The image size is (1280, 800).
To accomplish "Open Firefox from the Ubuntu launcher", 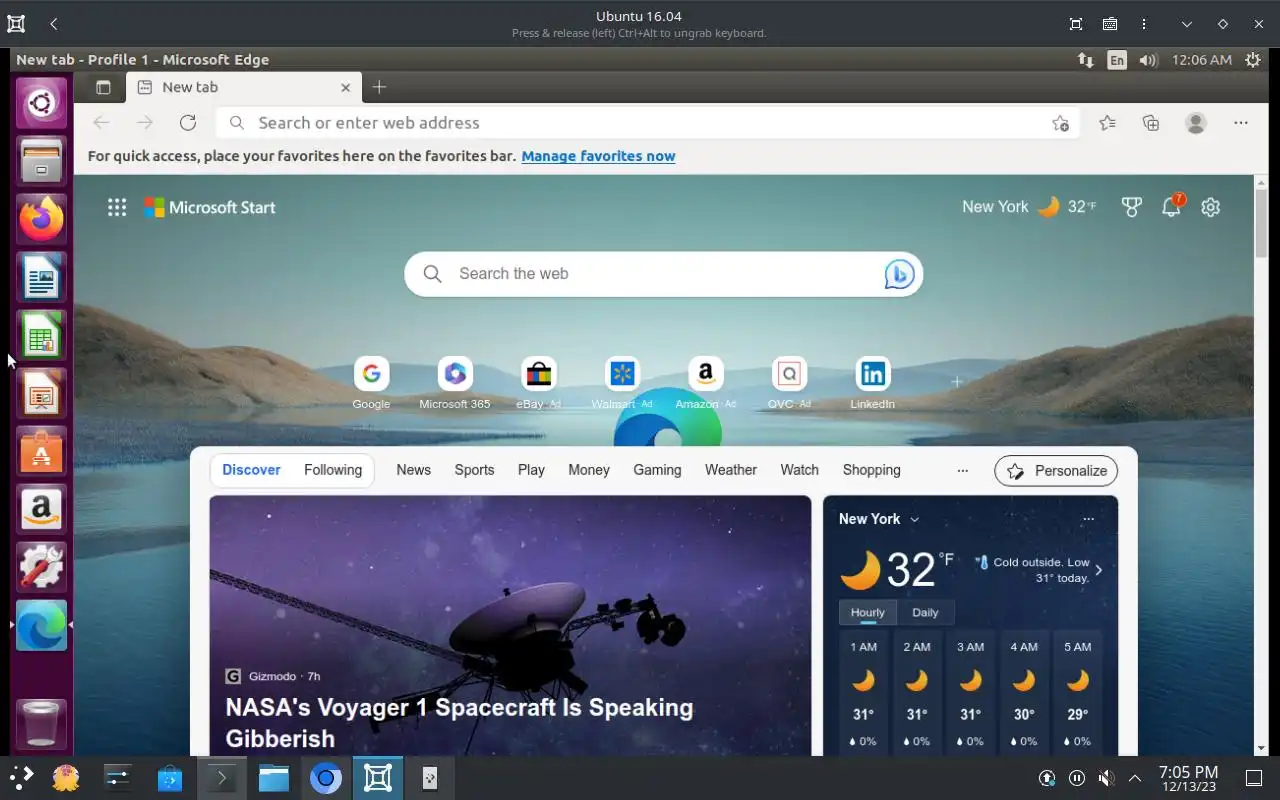I will (41, 219).
